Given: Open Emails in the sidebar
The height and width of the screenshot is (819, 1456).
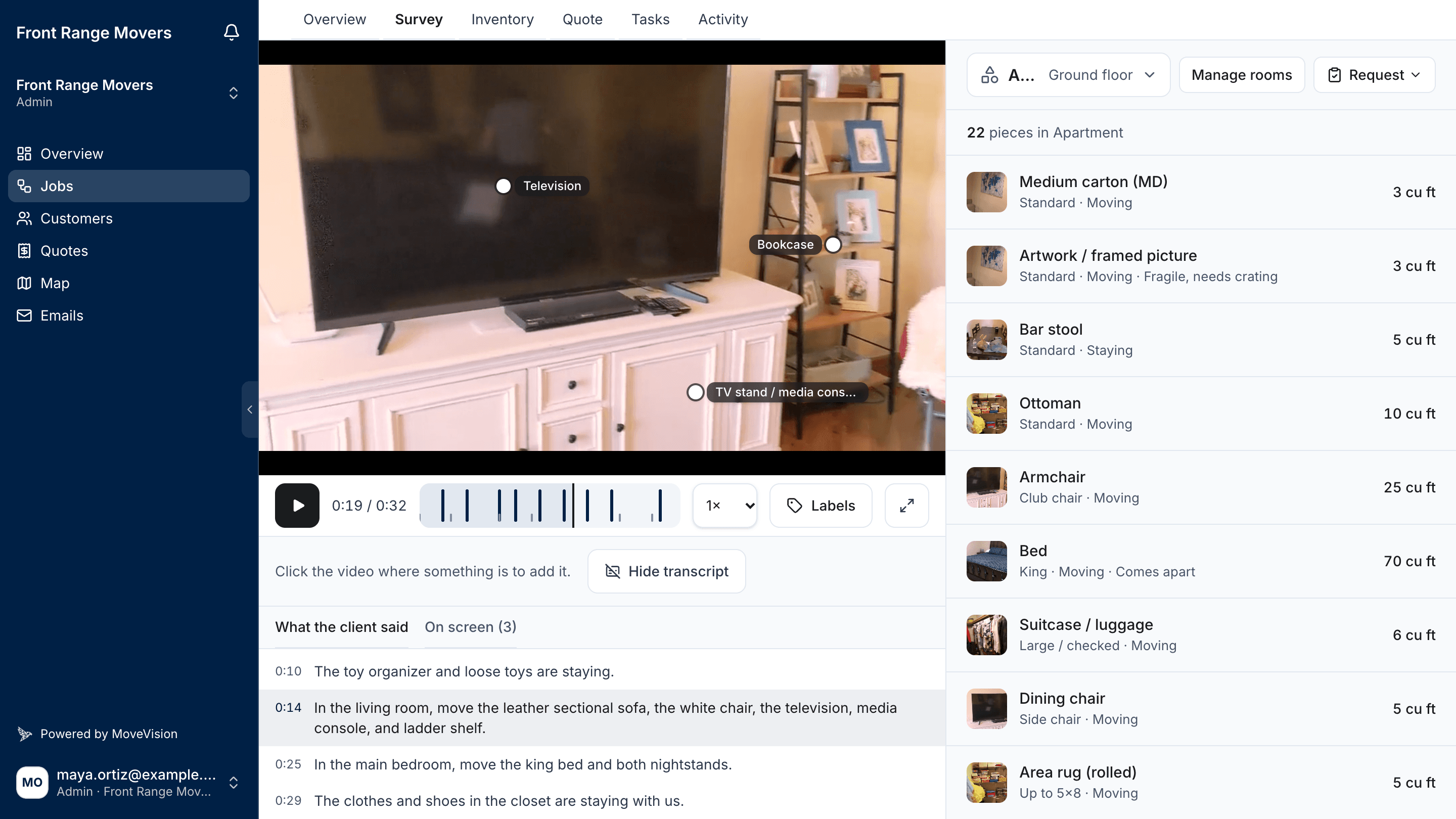Looking at the screenshot, I should 129,315.
